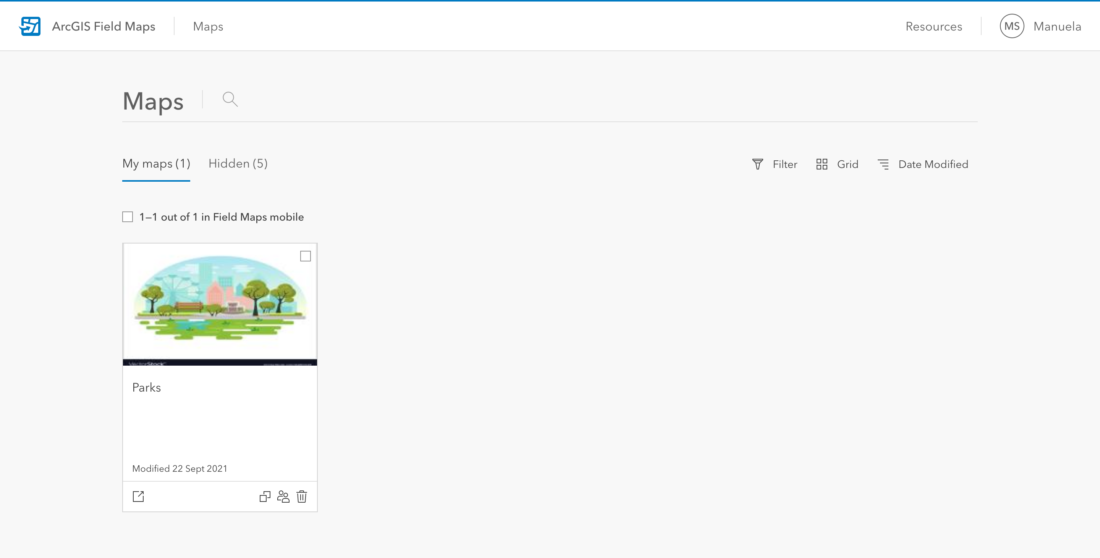
Task: Click the Parks map title
Action: point(147,387)
